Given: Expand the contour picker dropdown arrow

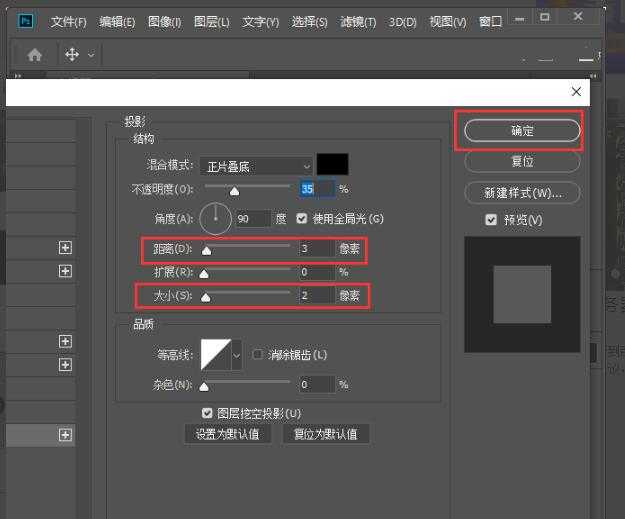Looking at the screenshot, I should click(x=237, y=354).
